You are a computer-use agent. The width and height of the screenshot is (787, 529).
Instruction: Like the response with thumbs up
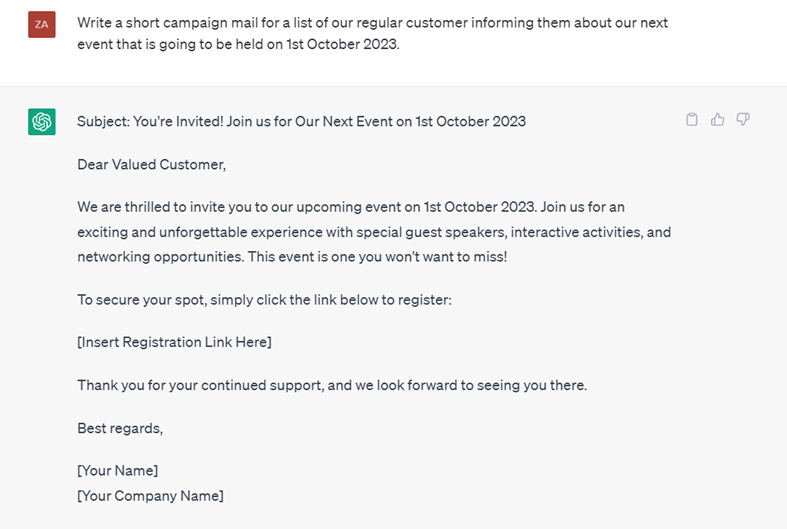click(x=717, y=120)
